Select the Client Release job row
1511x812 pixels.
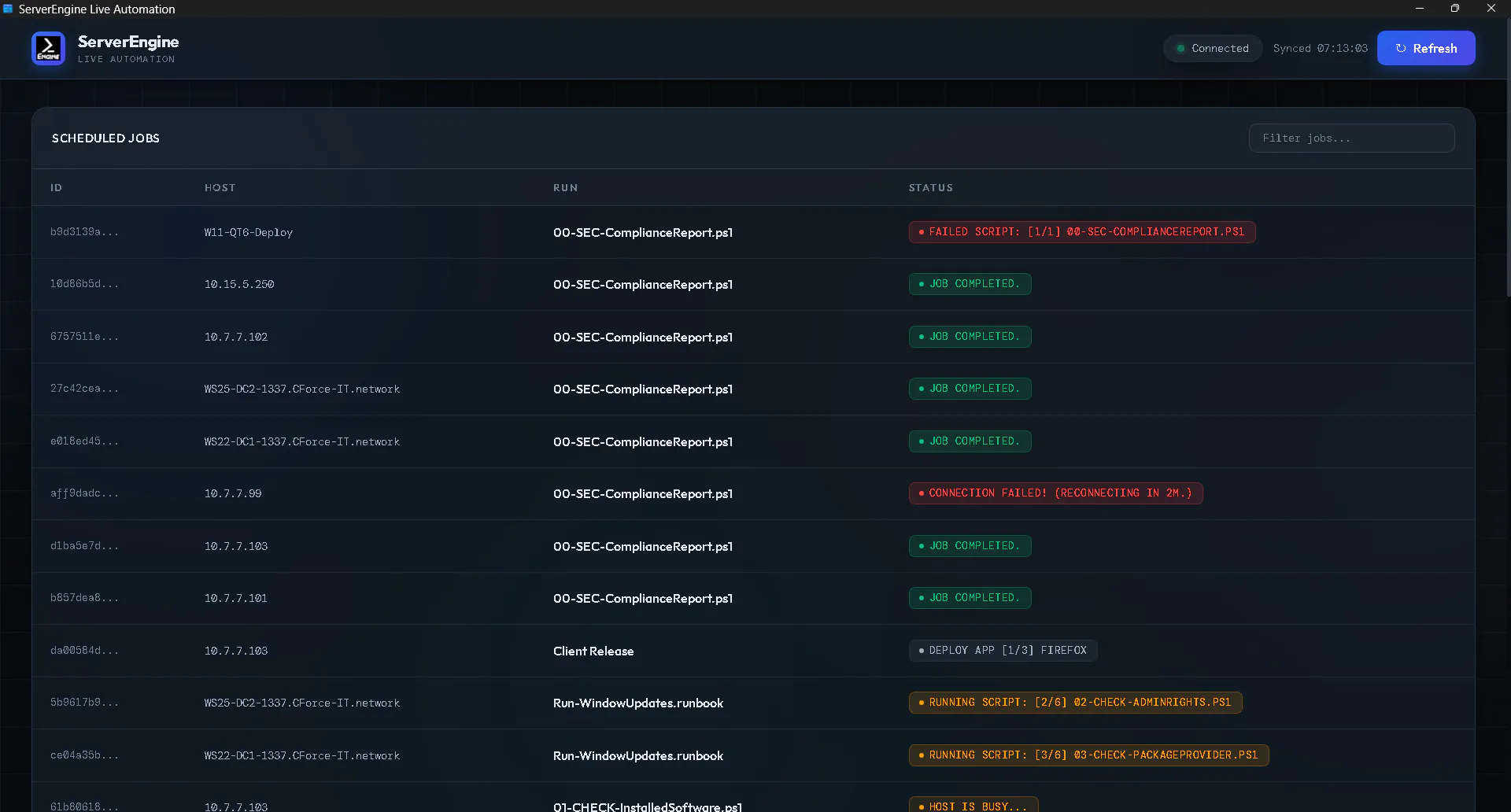(593, 651)
